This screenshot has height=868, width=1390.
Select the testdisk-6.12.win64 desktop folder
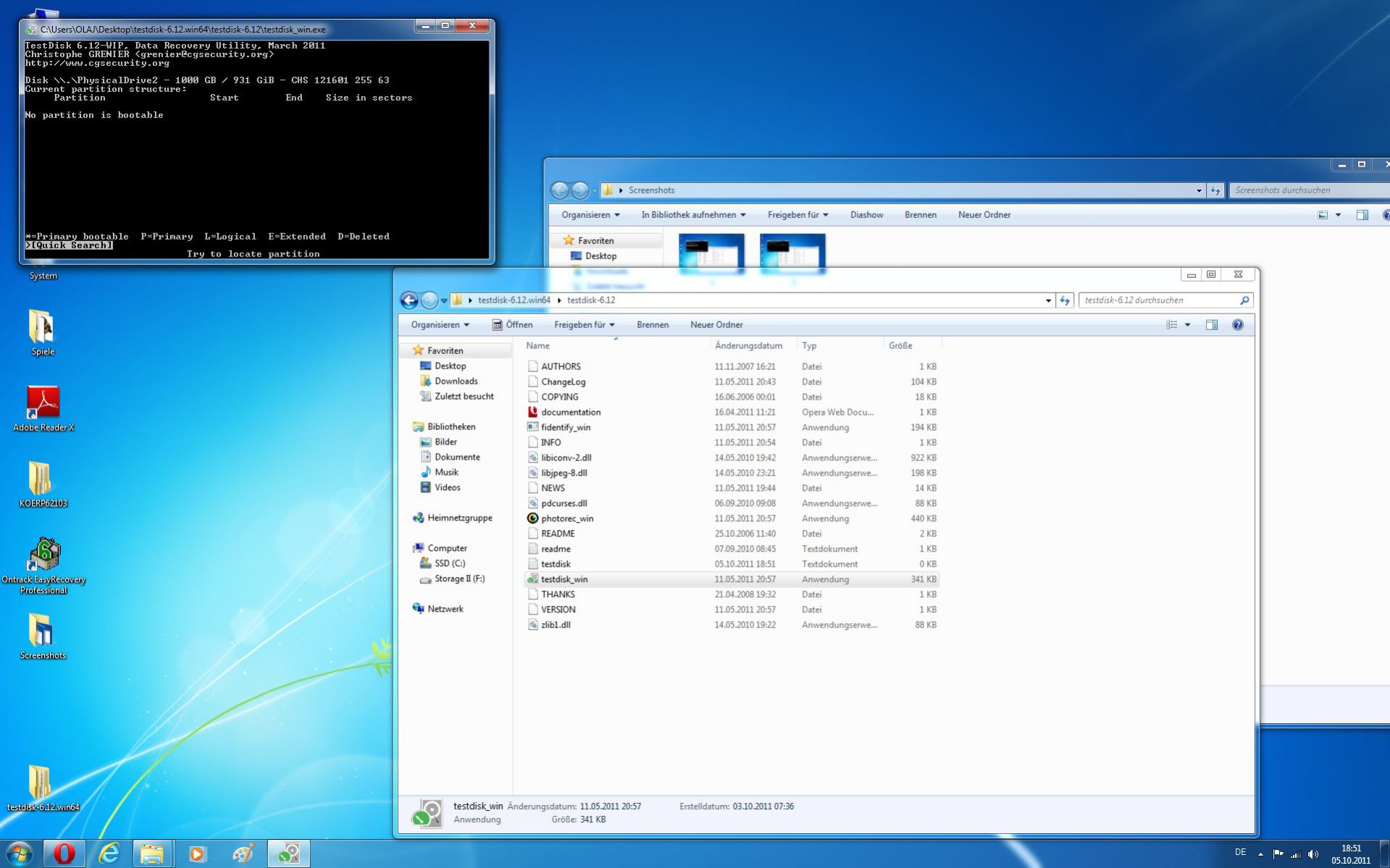coord(43,788)
